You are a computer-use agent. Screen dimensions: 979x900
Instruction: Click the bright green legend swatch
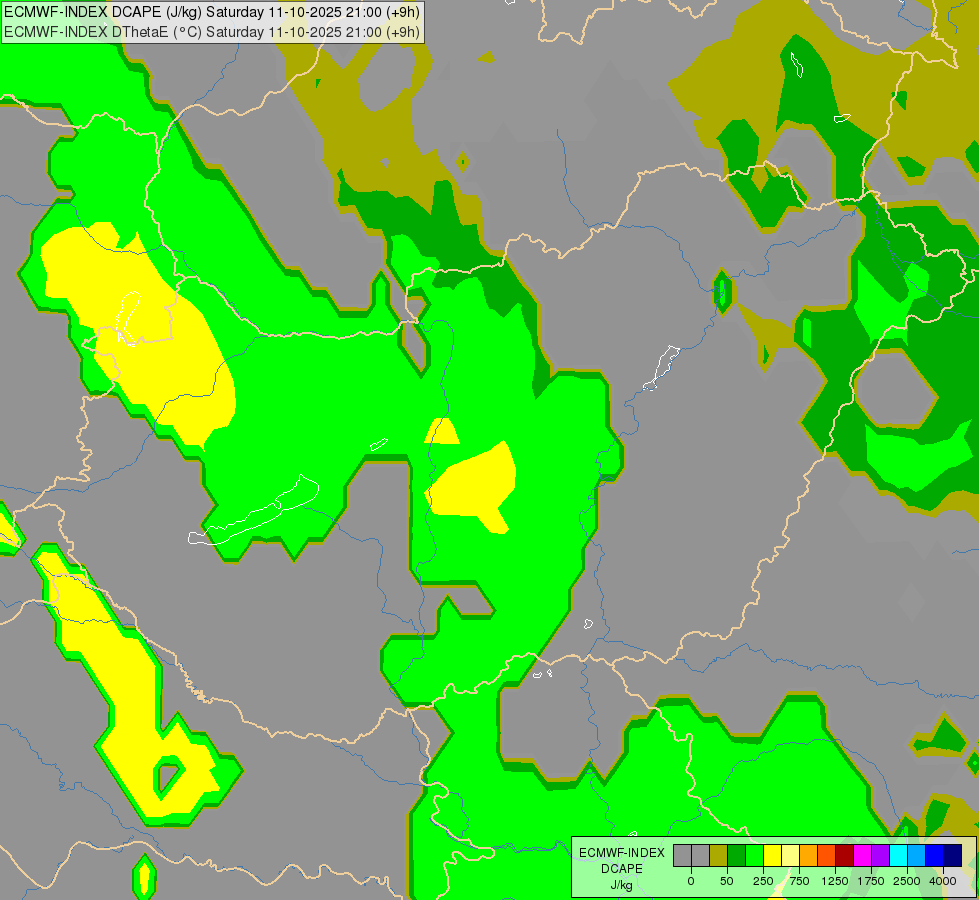(x=755, y=855)
